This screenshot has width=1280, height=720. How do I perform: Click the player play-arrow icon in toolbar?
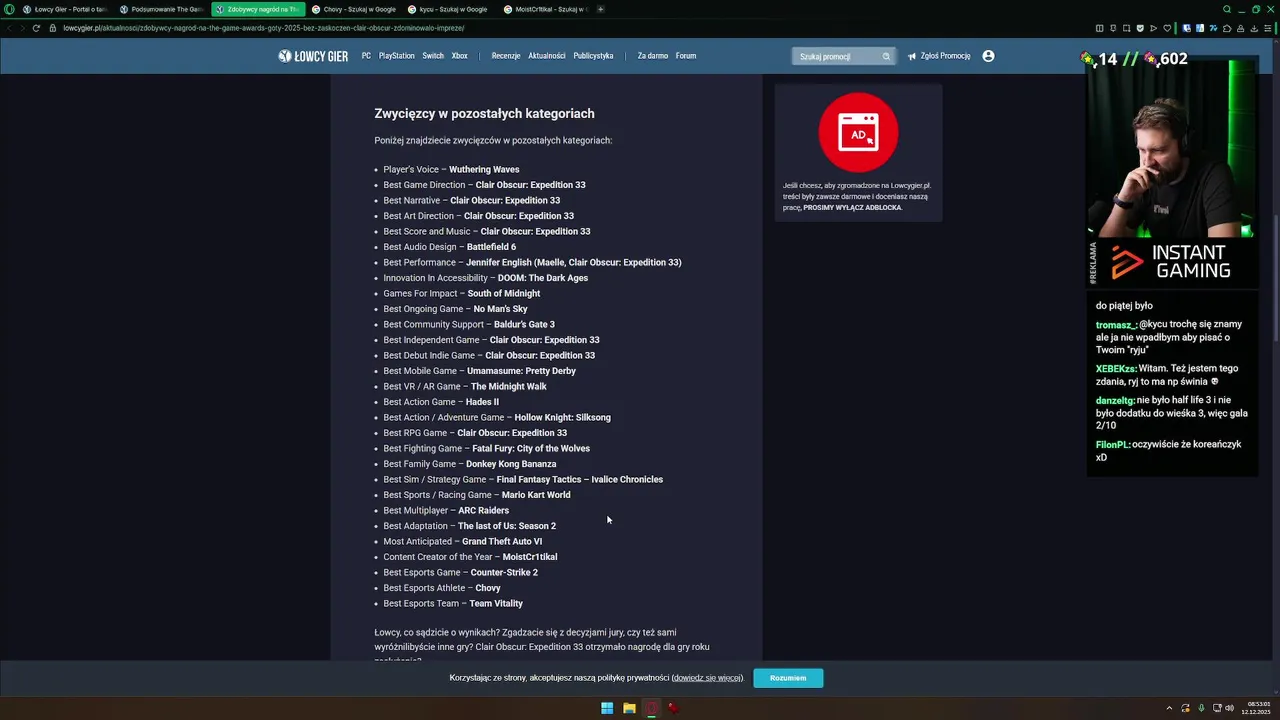click(1153, 28)
